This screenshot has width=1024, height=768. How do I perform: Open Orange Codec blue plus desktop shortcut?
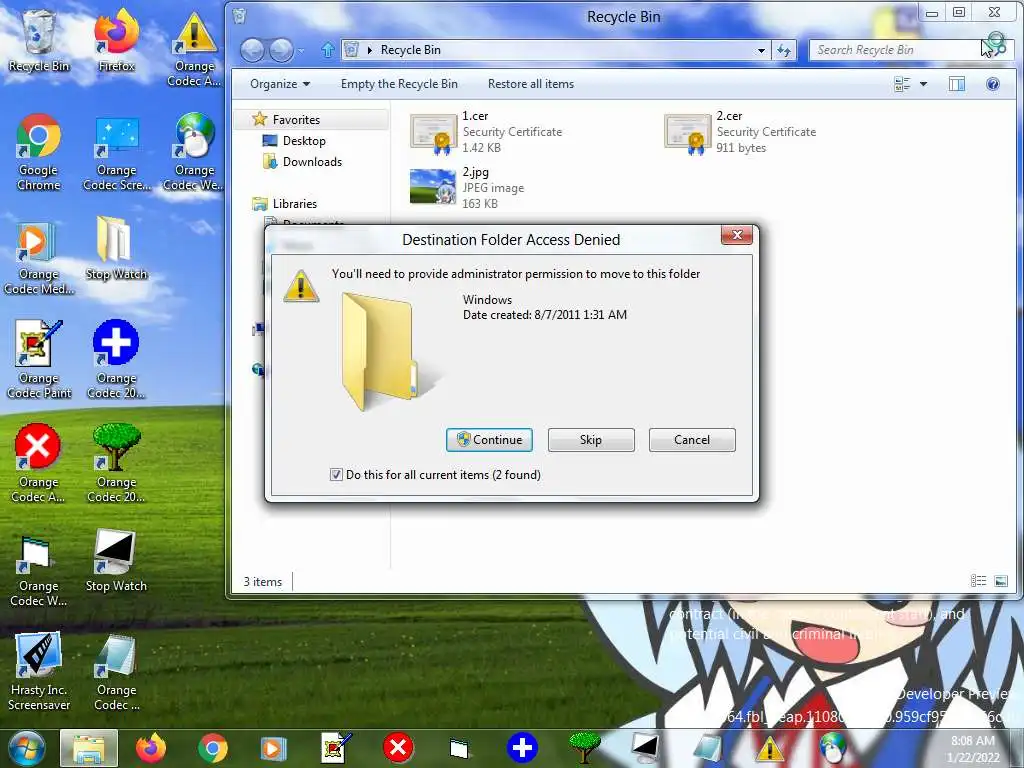click(116, 359)
